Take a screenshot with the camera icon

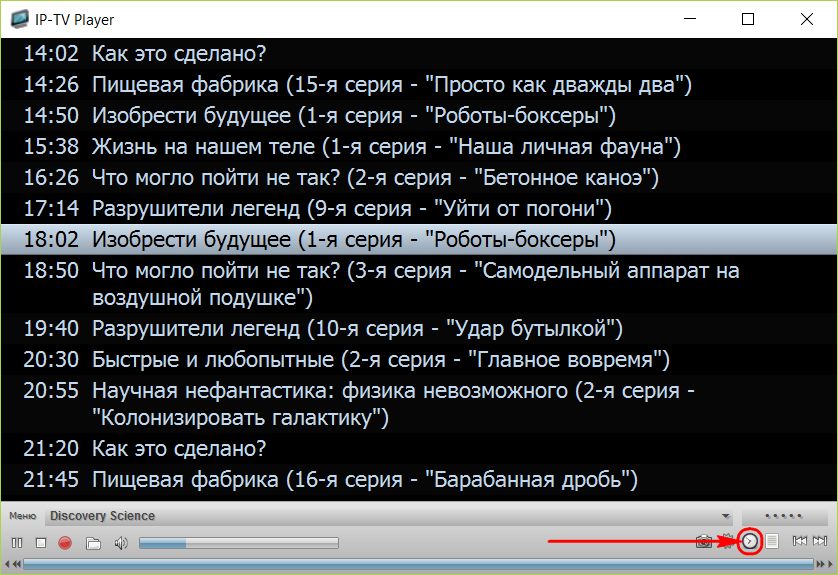pyautogui.click(x=703, y=542)
